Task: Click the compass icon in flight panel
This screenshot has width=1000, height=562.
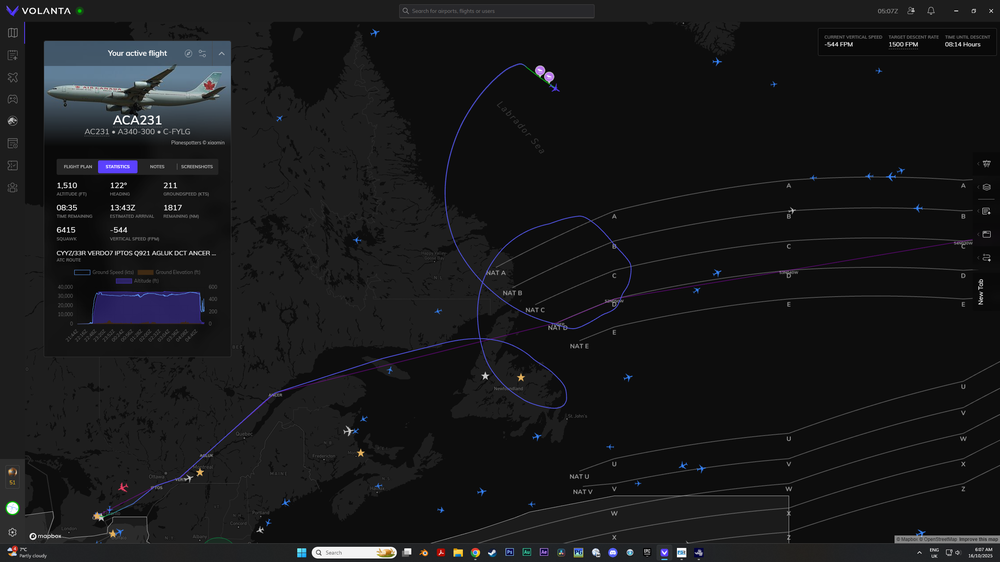Action: click(188, 53)
